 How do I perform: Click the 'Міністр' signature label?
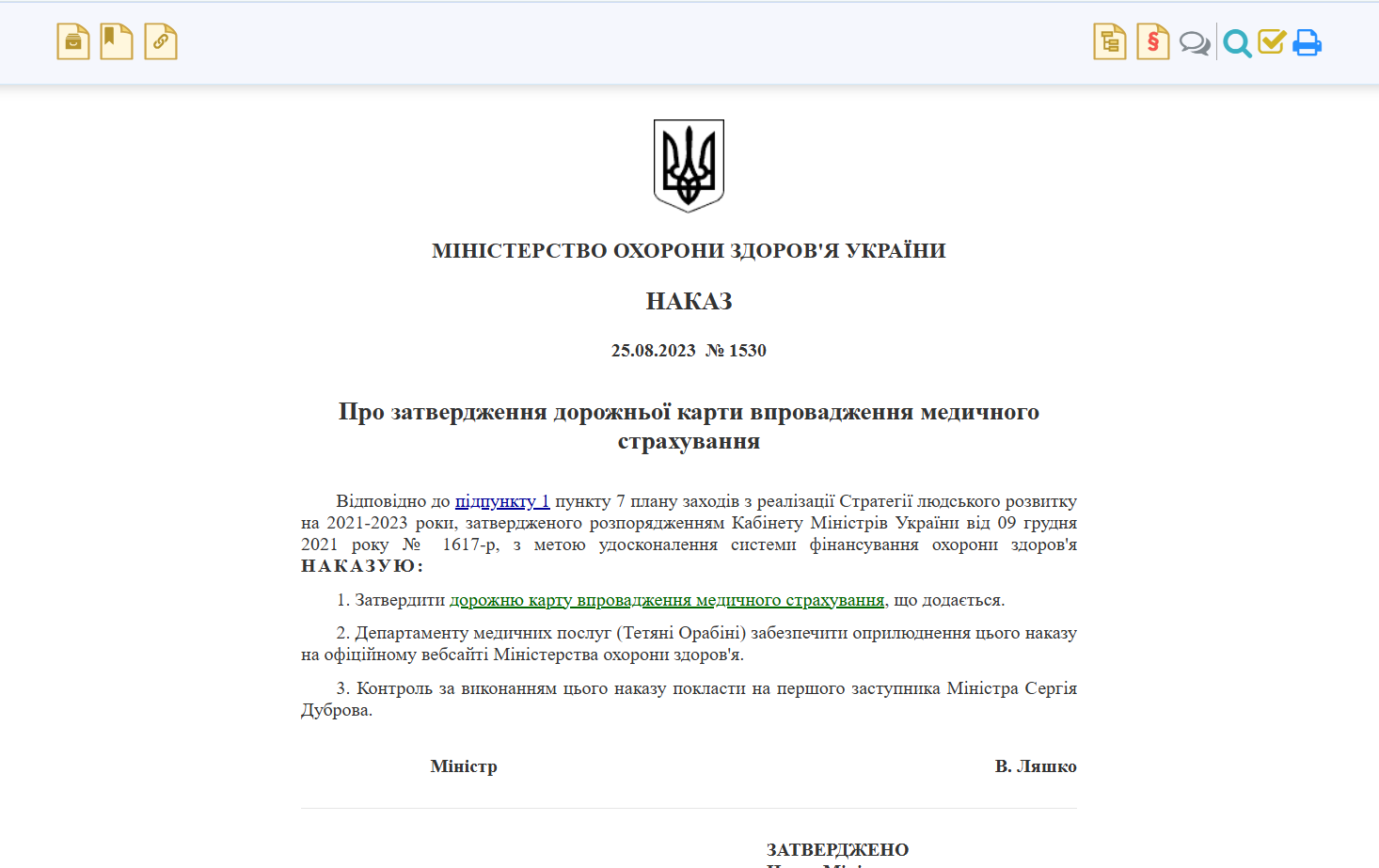click(x=464, y=766)
